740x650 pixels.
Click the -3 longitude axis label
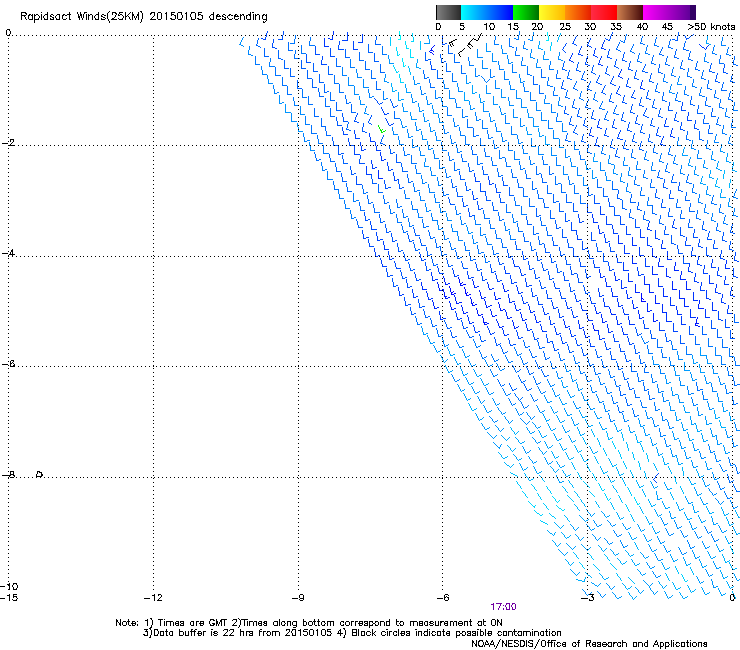click(x=587, y=598)
